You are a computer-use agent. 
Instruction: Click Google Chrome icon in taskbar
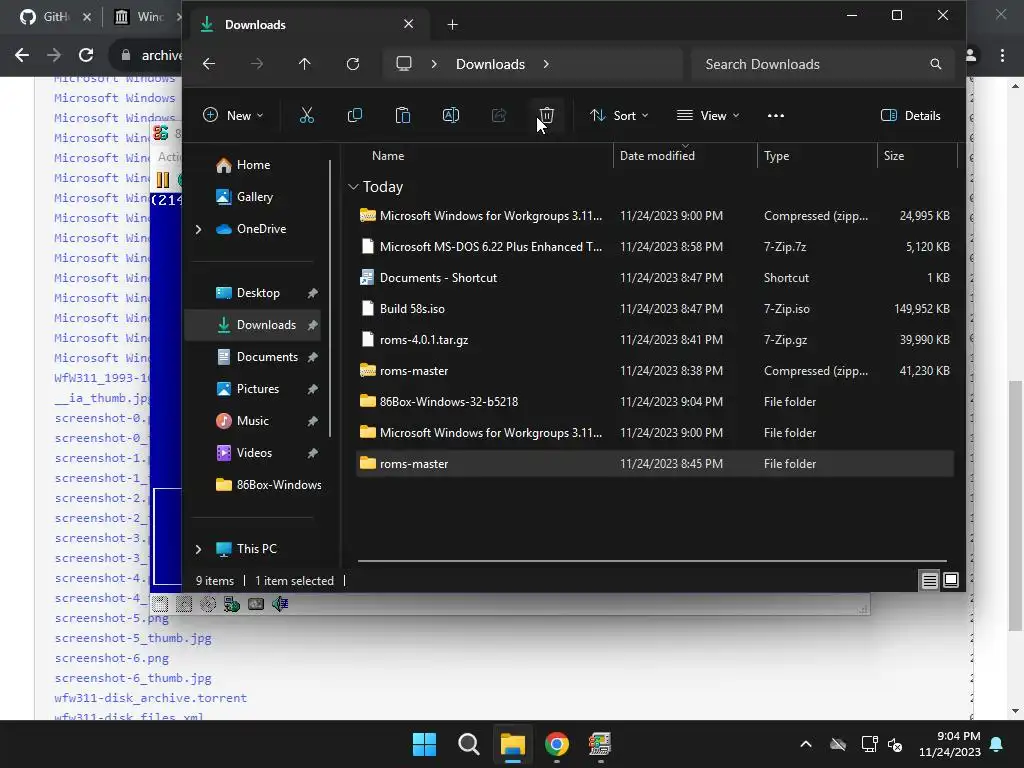[557, 744]
